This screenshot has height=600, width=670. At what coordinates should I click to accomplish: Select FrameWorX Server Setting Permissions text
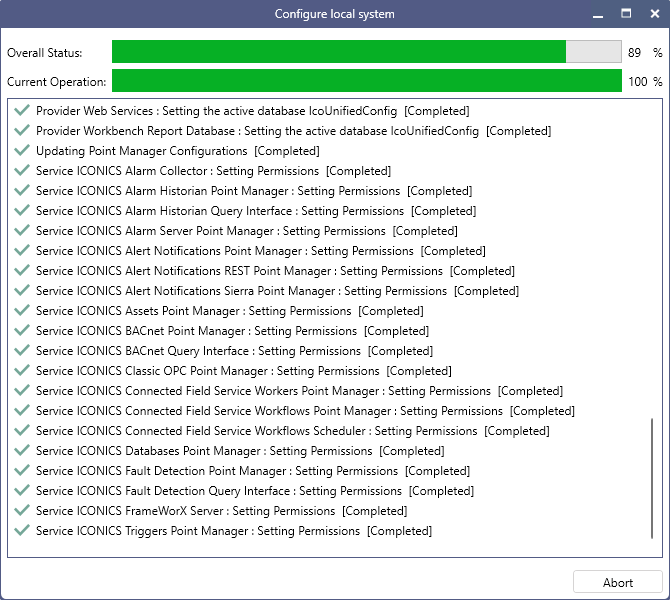coord(221,511)
